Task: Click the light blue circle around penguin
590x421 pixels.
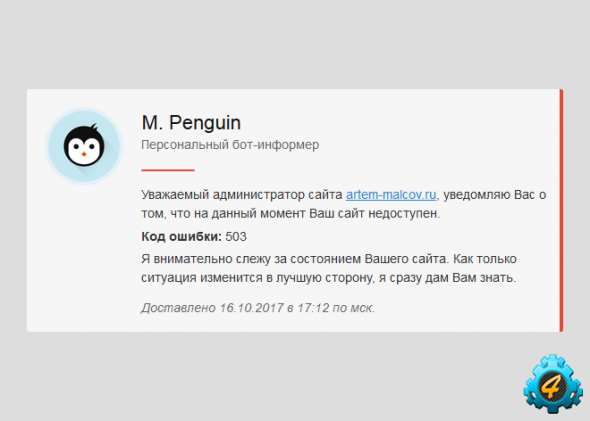Action: point(84,146)
